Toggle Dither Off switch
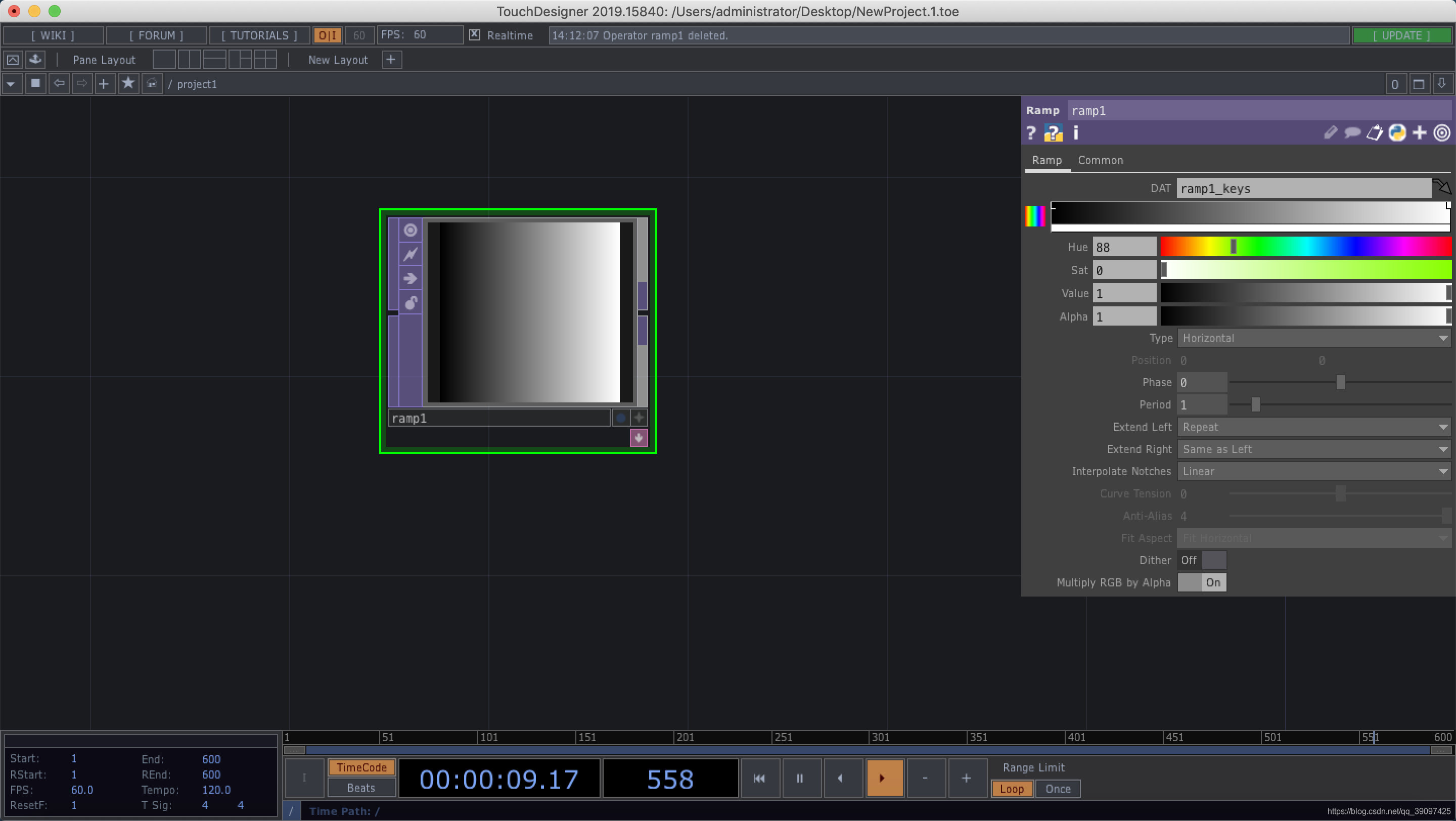The image size is (1456, 821). coord(1202,560)
